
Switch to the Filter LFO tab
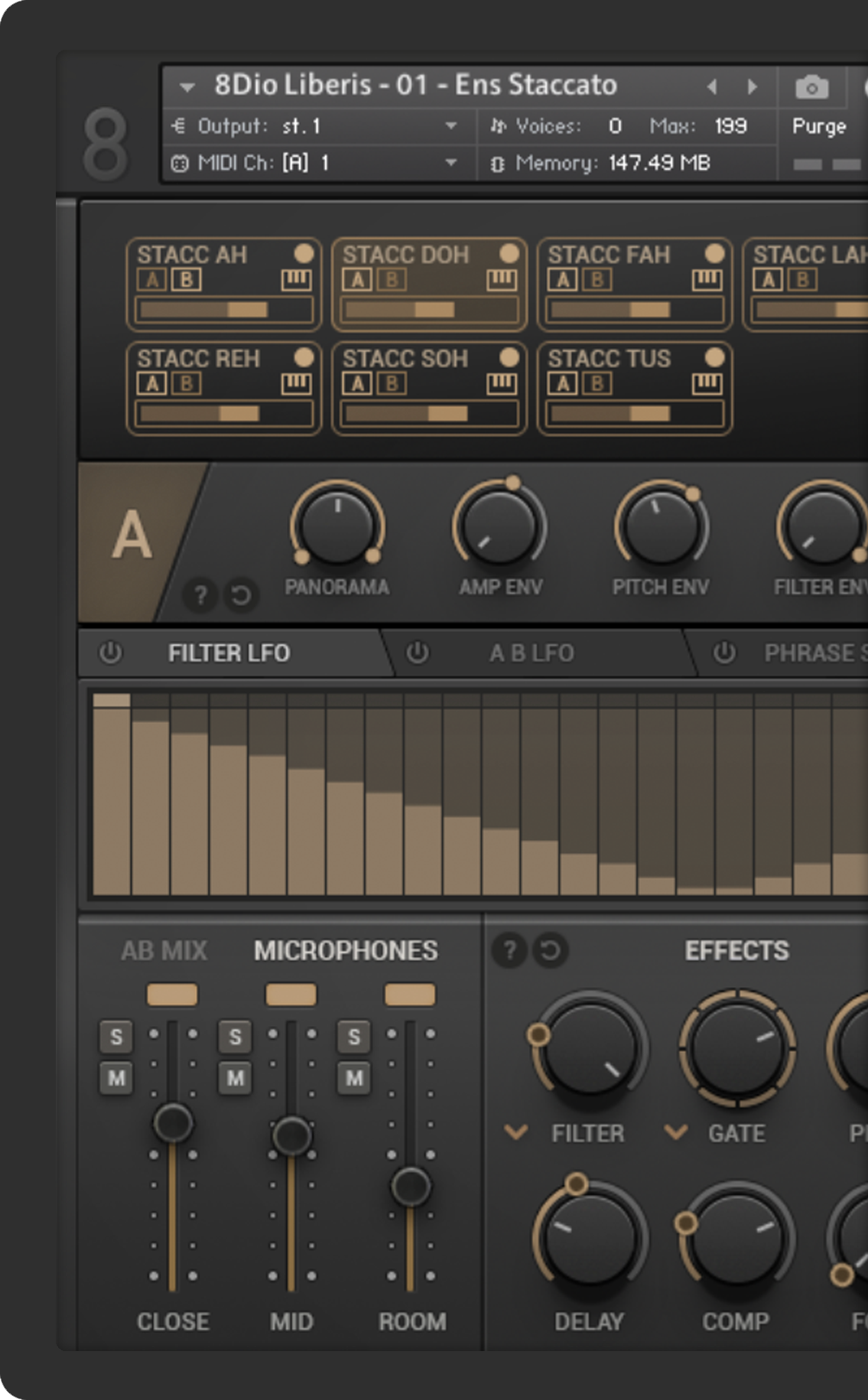click(x=229, y=653)
